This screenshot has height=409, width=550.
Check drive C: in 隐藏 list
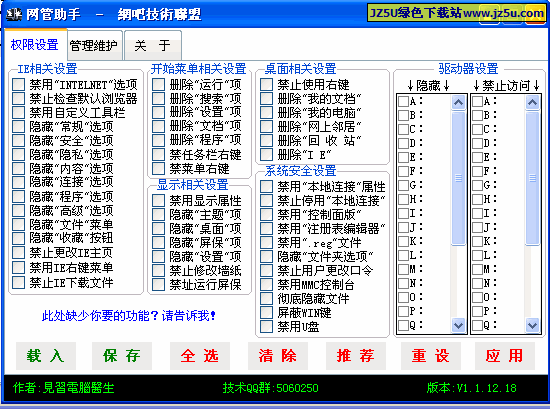pos(403,129)
